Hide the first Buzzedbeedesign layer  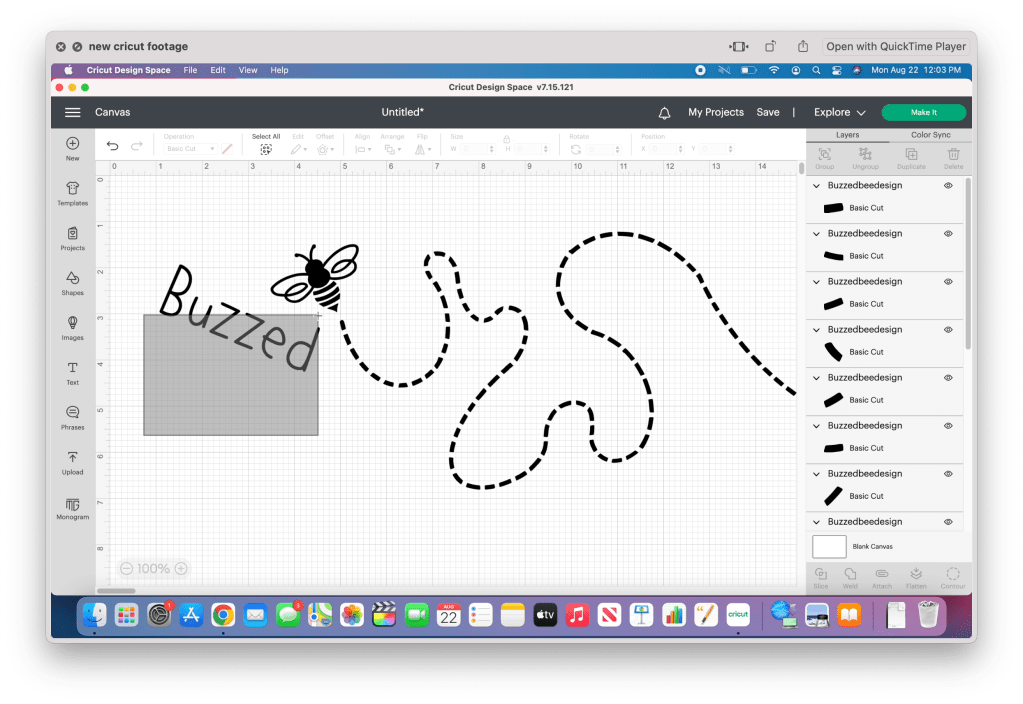[948, 186]
